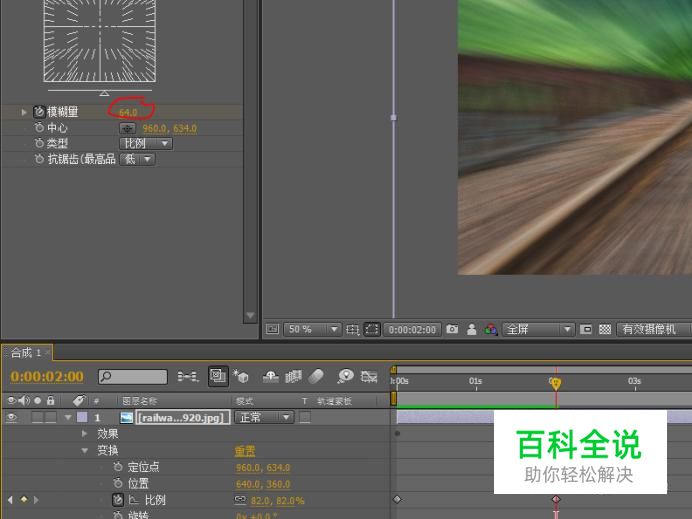Open the antialiasing dropdown set to 低
The image size is (692, 519).
137,159
